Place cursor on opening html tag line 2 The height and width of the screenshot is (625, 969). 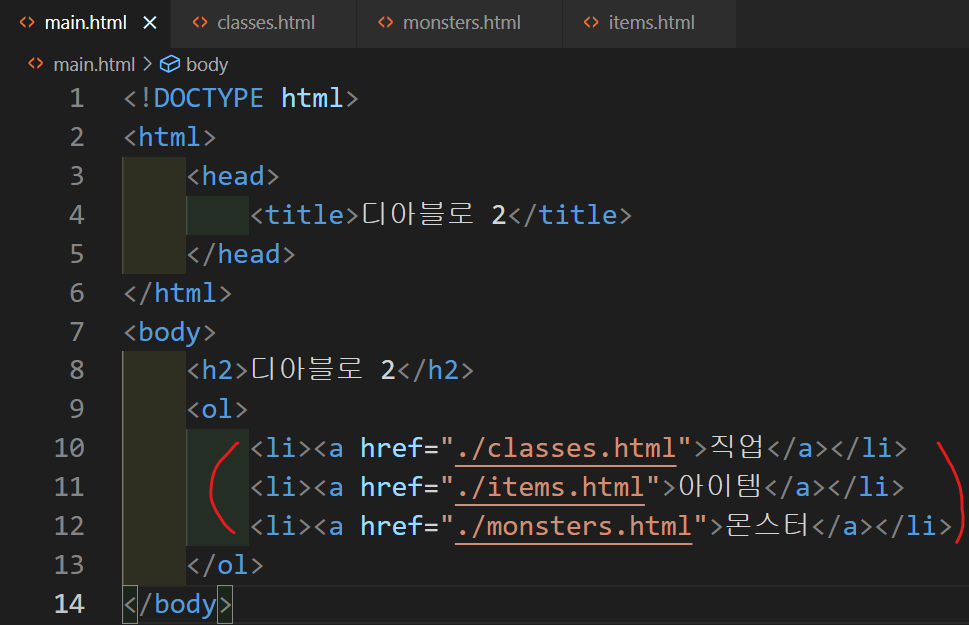pyautogui.click(x=170, y=137)
